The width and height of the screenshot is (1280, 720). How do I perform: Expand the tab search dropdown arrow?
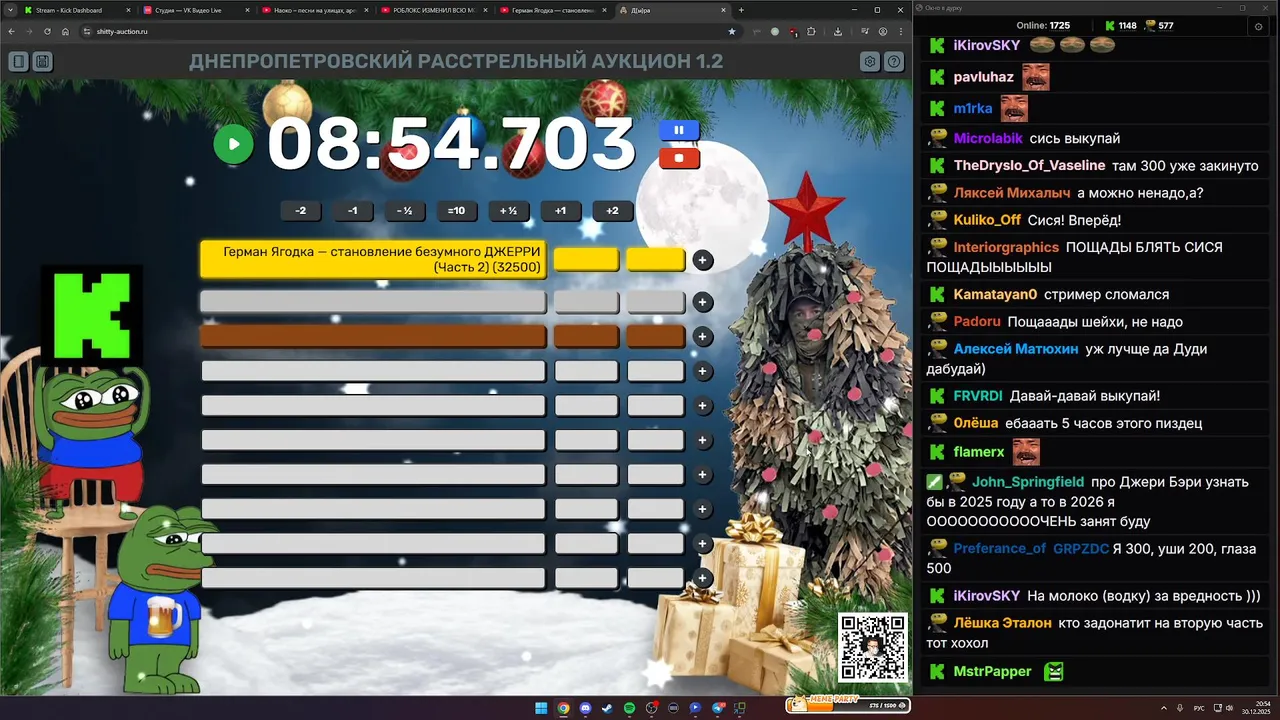[8, 10]
